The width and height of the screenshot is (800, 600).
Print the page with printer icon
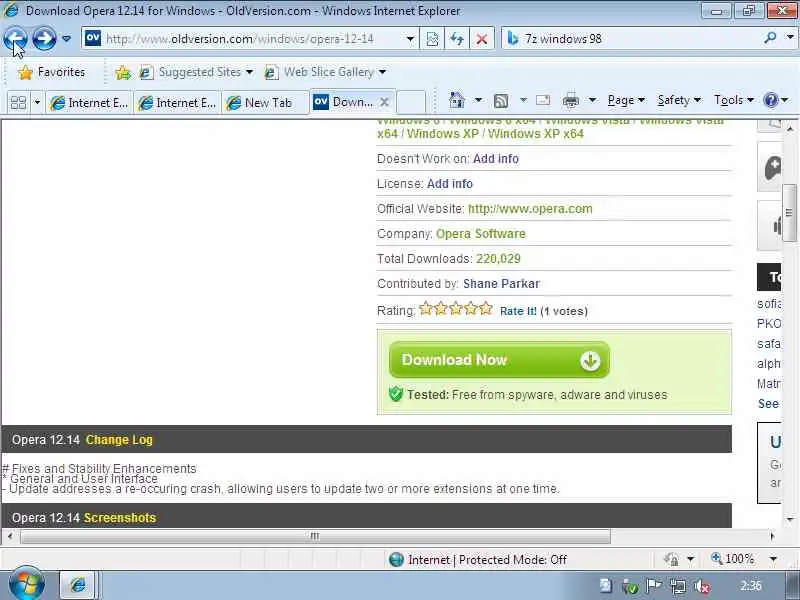click(x=570, y=101)
